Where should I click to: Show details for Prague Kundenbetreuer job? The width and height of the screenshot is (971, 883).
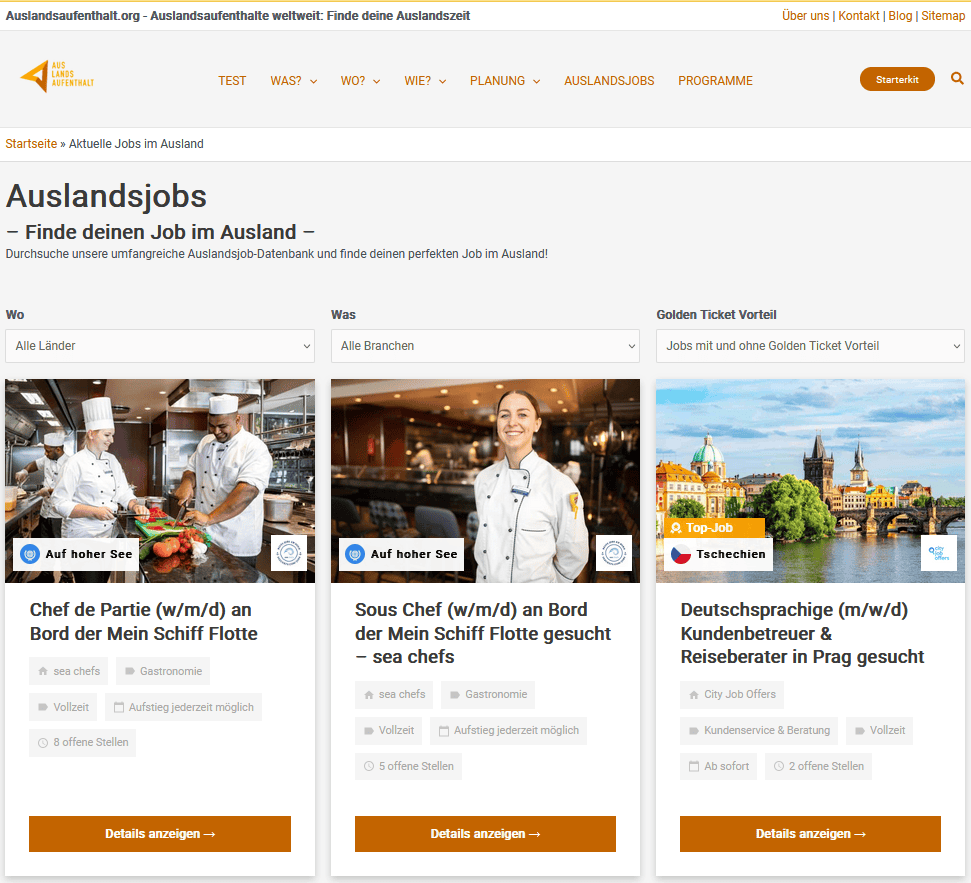click(810, 834)
